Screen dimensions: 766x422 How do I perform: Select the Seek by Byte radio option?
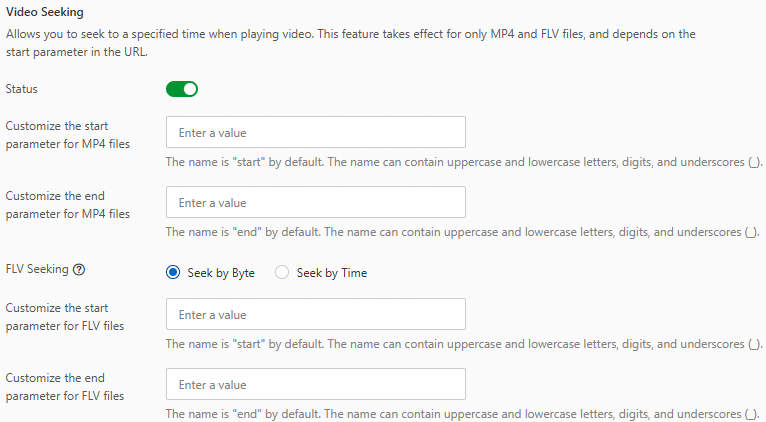(x=174, y=273)
